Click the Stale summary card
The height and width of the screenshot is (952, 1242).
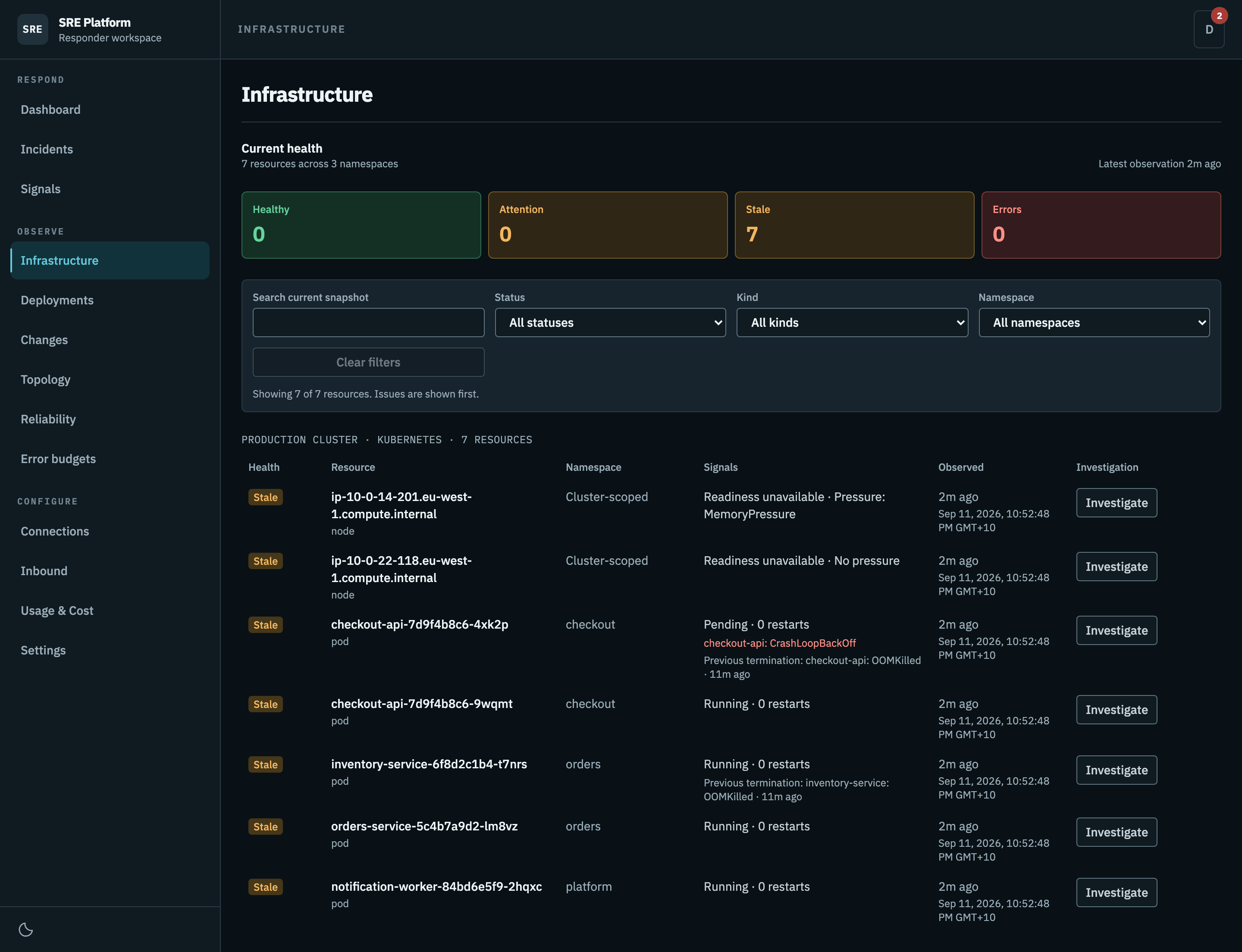[x=854, y=225]
